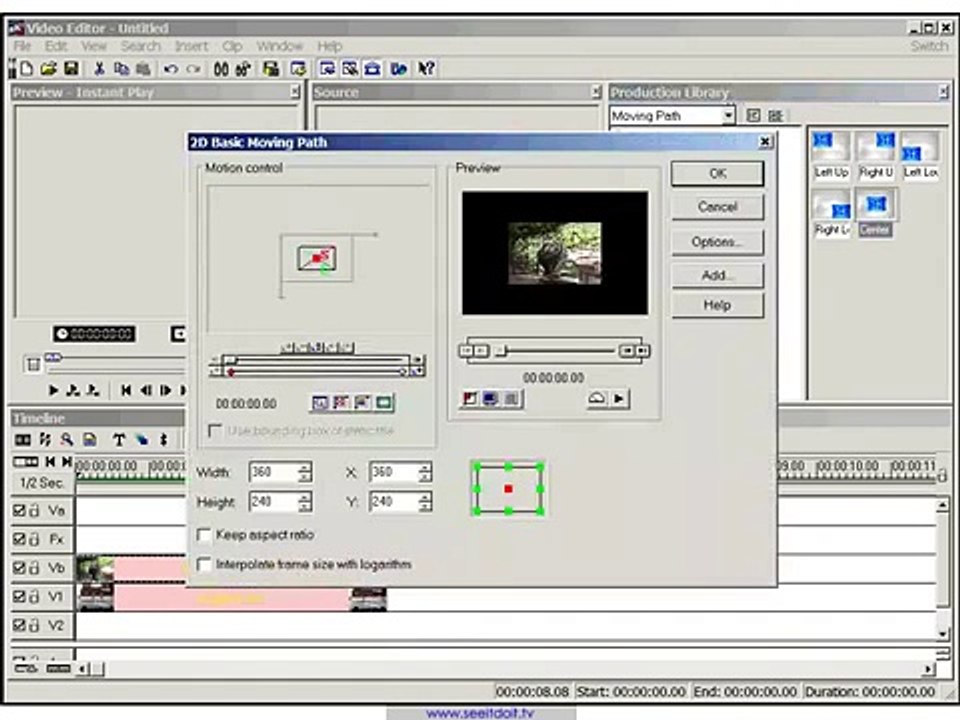The image size is (960, 720).
Task: Toggle the Vb track enable checkbox
Action: (19, 568)
